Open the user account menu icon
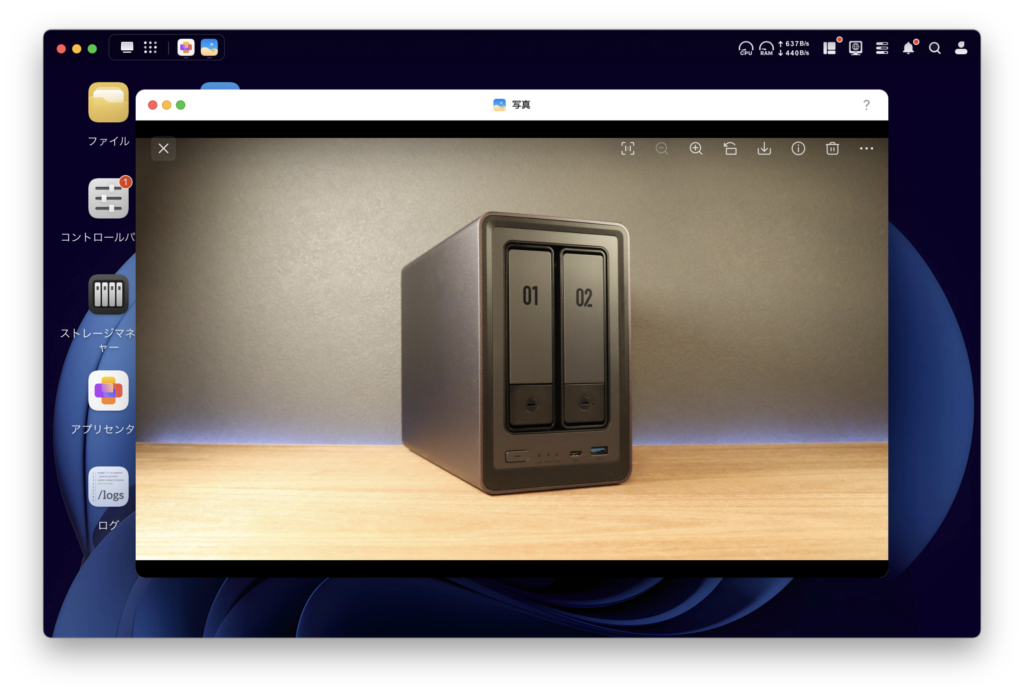Image resolution: width=1024 pixels, height=695 pixels. (961, 48)
